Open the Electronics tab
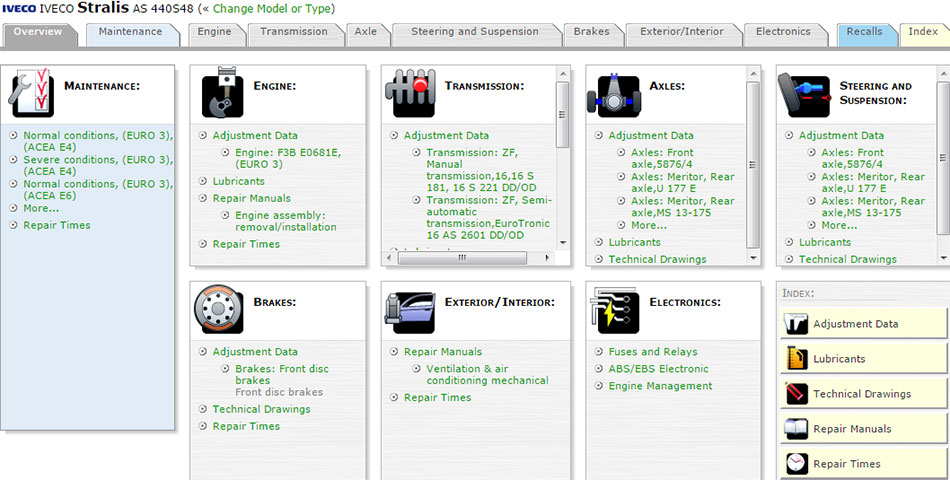950x480 pixels. (785, 34)
